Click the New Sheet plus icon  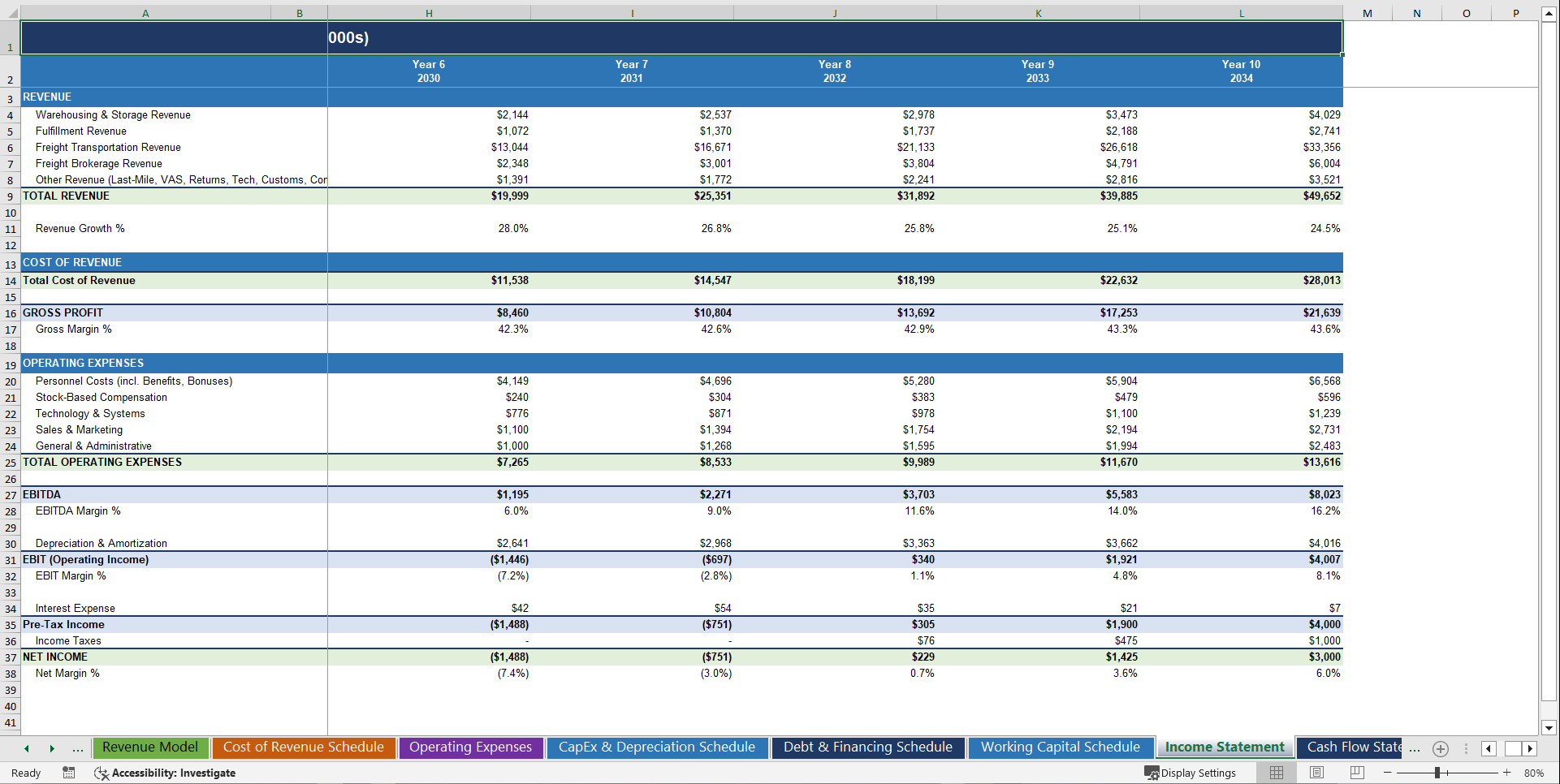tap(1441, 749)
